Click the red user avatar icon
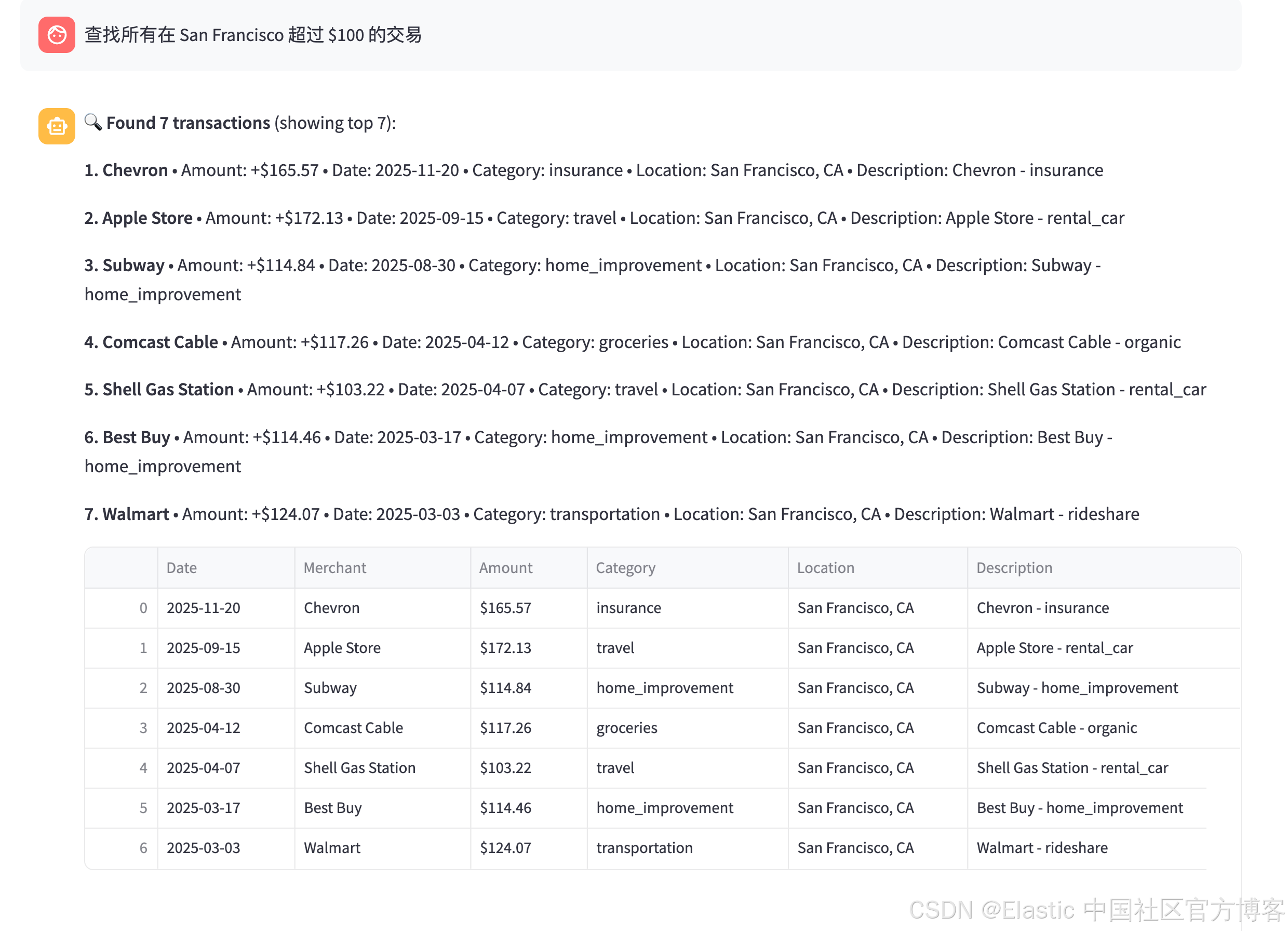 pos(57,35)
